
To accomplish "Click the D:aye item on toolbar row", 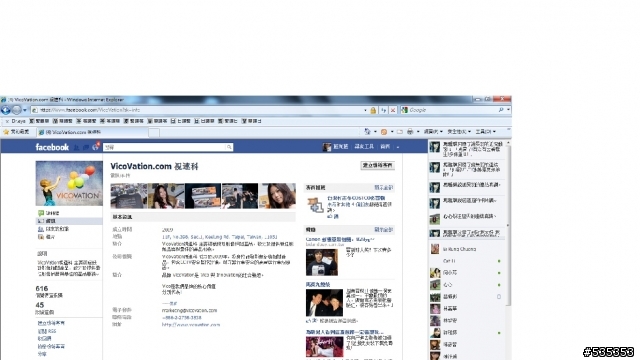I will point(18,121).
